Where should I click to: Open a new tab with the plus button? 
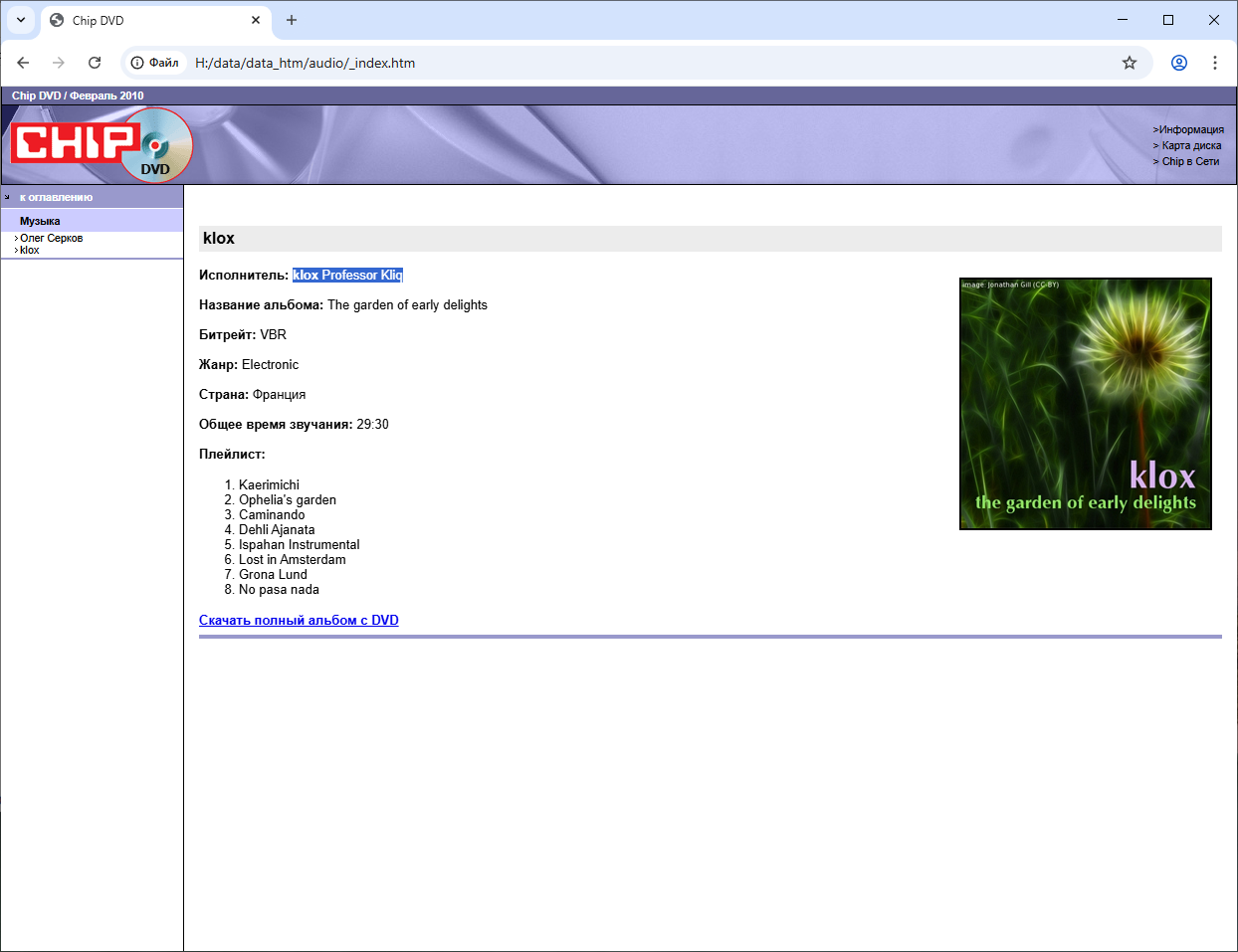tap(292, 20)
